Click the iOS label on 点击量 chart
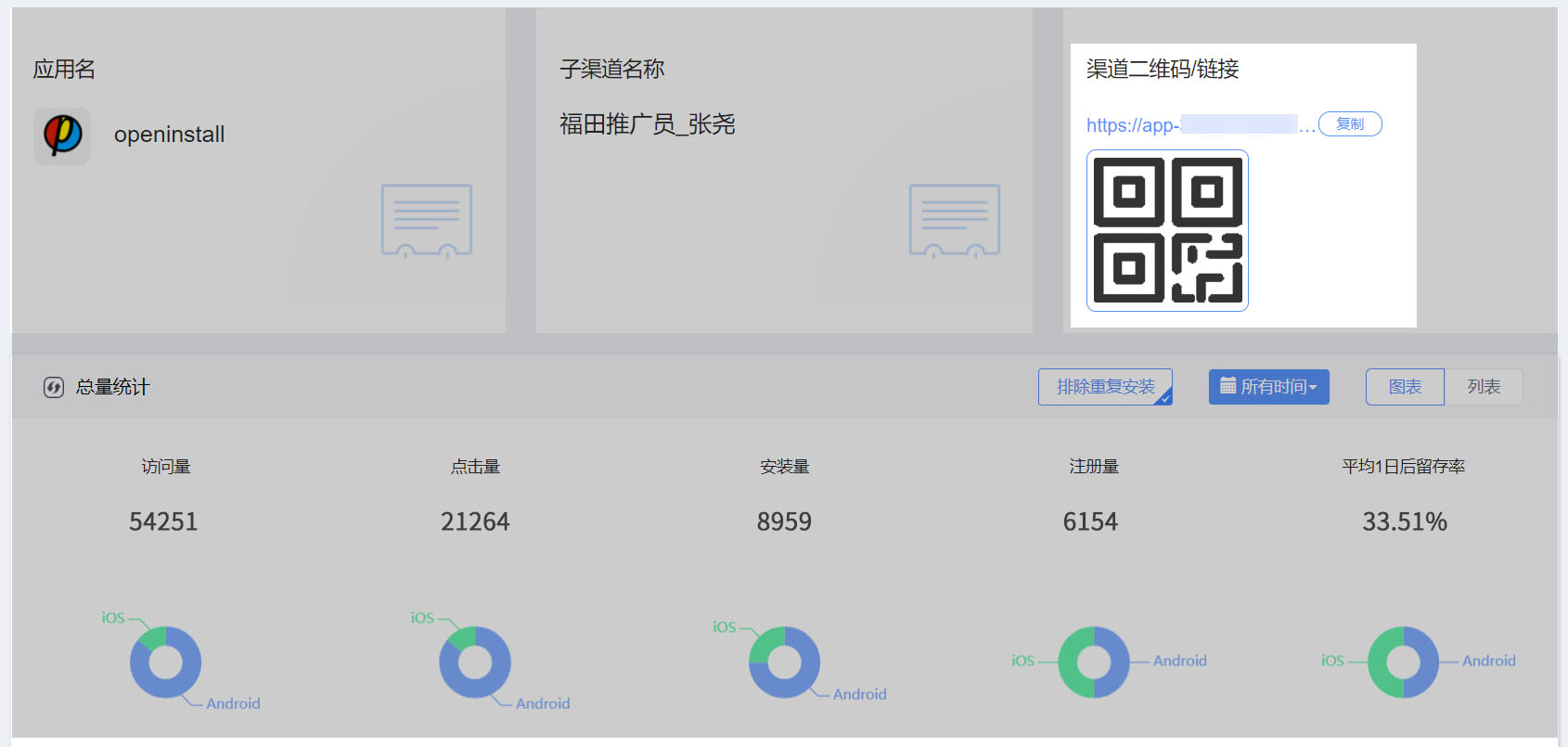1568x747 pixels. coord(422,618)
